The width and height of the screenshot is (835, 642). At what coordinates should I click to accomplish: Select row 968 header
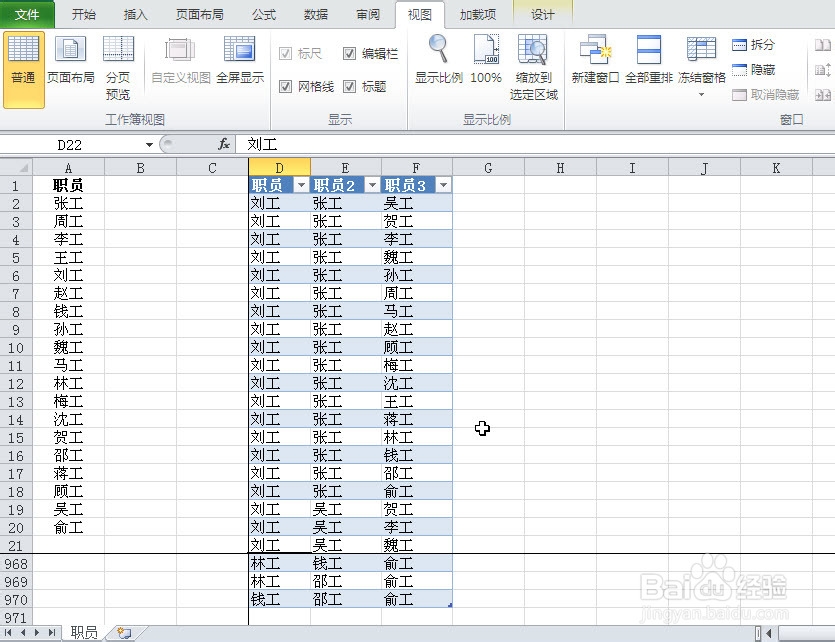pyautogui.click(x=16, y=563)
